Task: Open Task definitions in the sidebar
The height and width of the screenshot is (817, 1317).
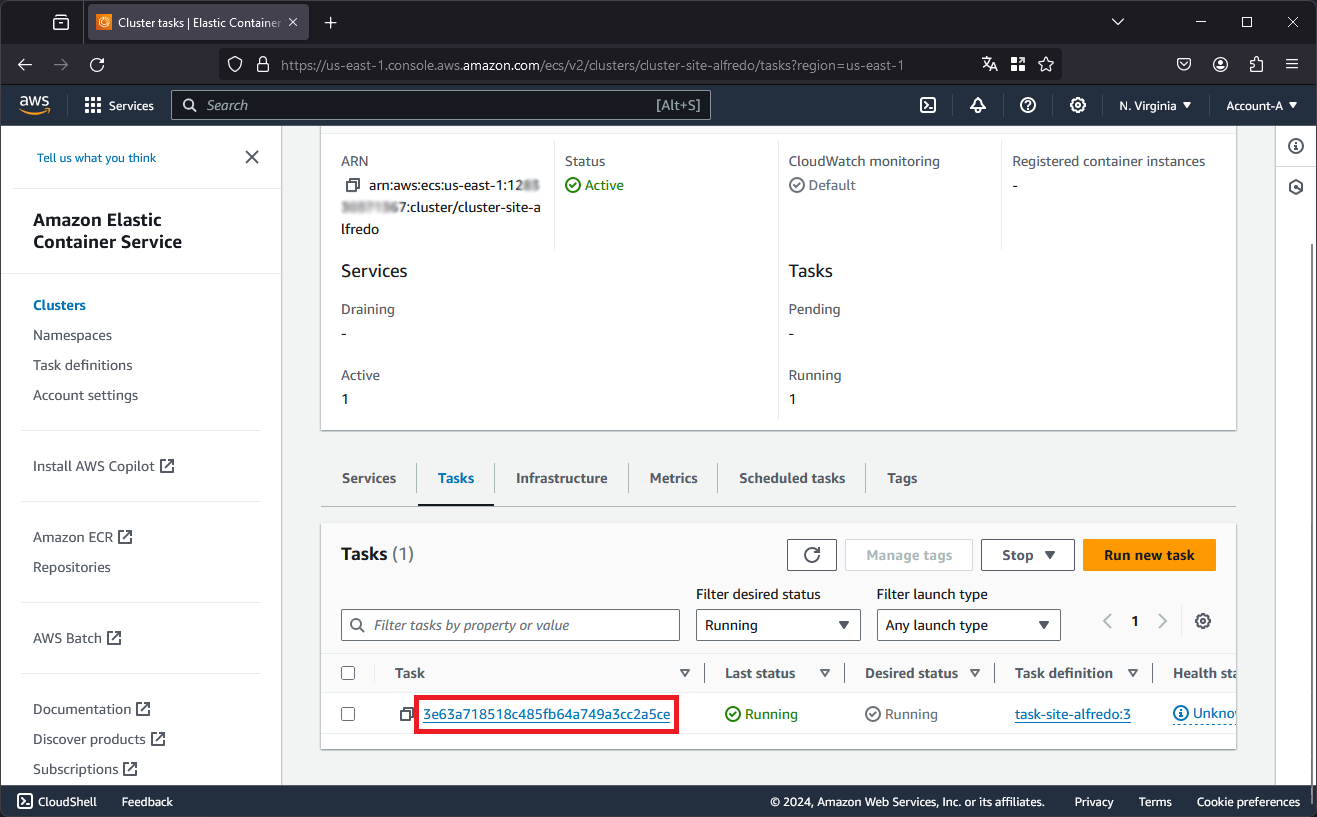Action: point(83,365)
